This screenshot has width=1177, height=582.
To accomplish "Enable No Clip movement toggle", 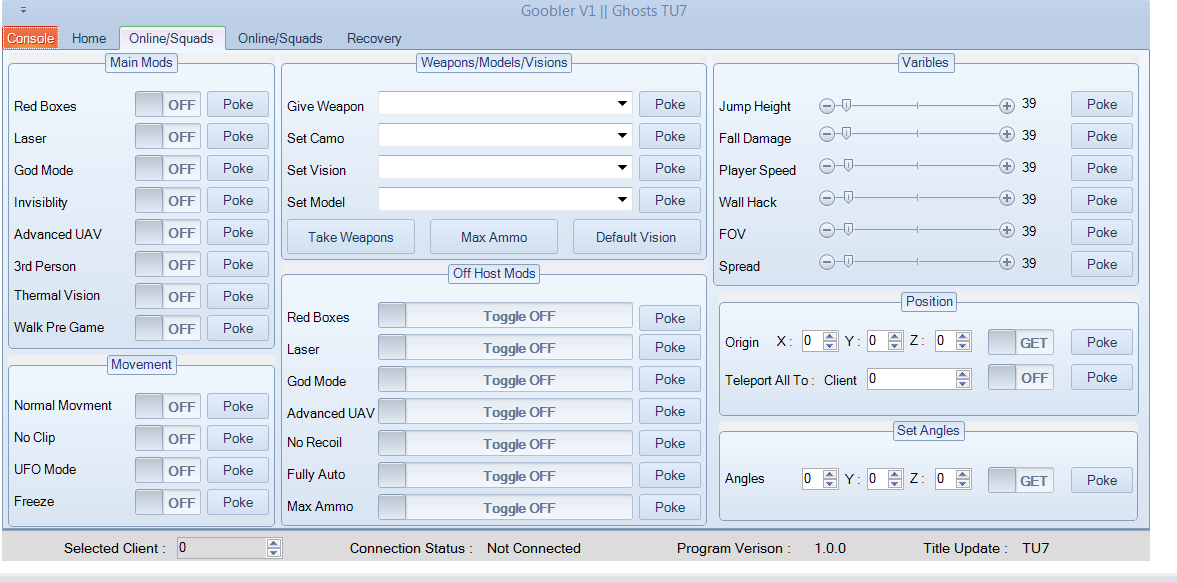I will [168, 439].
